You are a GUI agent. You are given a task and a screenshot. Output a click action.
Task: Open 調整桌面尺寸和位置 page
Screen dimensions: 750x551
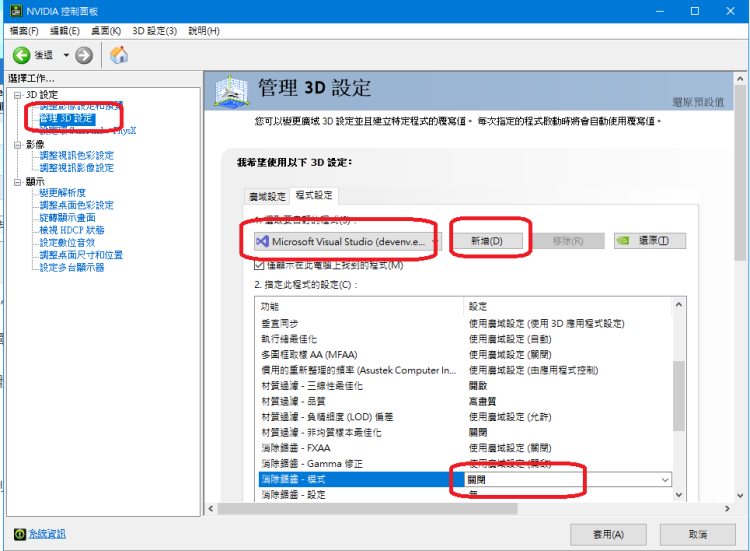[x=81, y=255]
